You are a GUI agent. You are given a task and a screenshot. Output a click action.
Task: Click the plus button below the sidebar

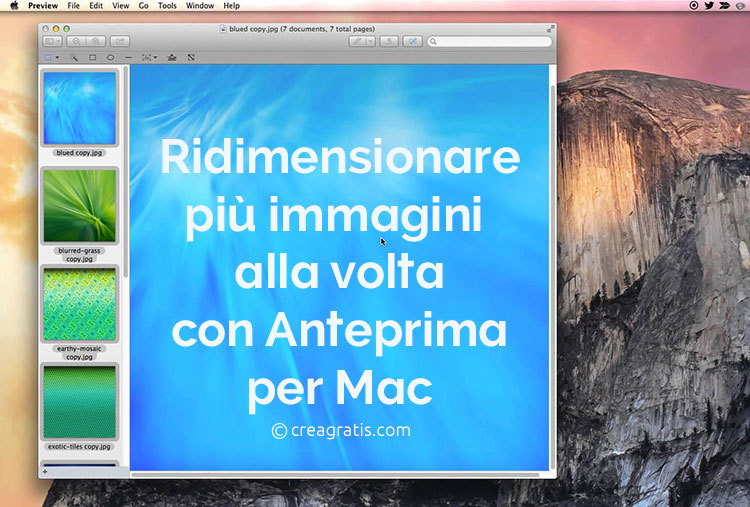(x=45, y=472)
